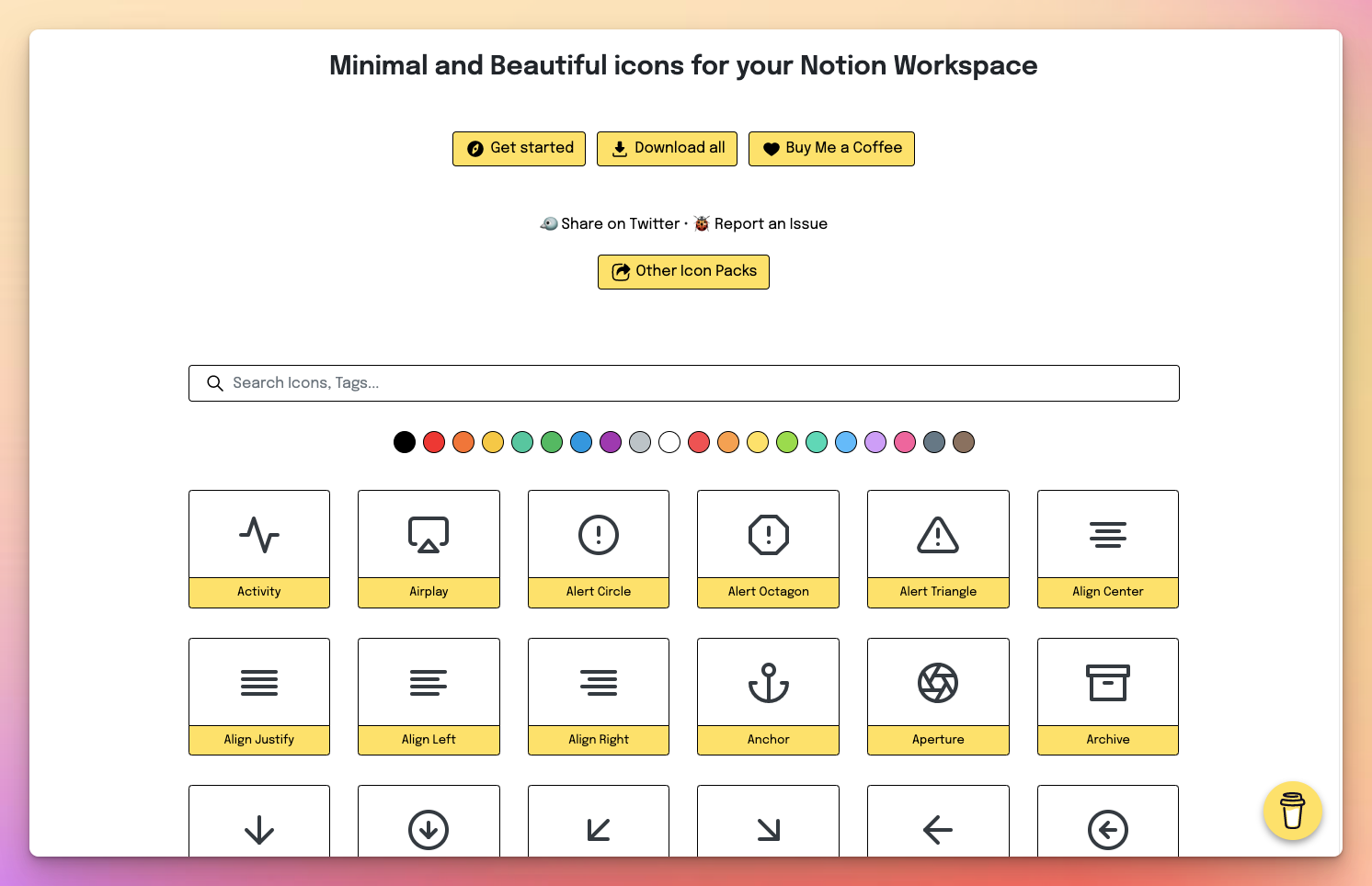Screen dimensions: 1372x886
Task: Focus the Search Icons, Tags field
Action: [684, 383]
